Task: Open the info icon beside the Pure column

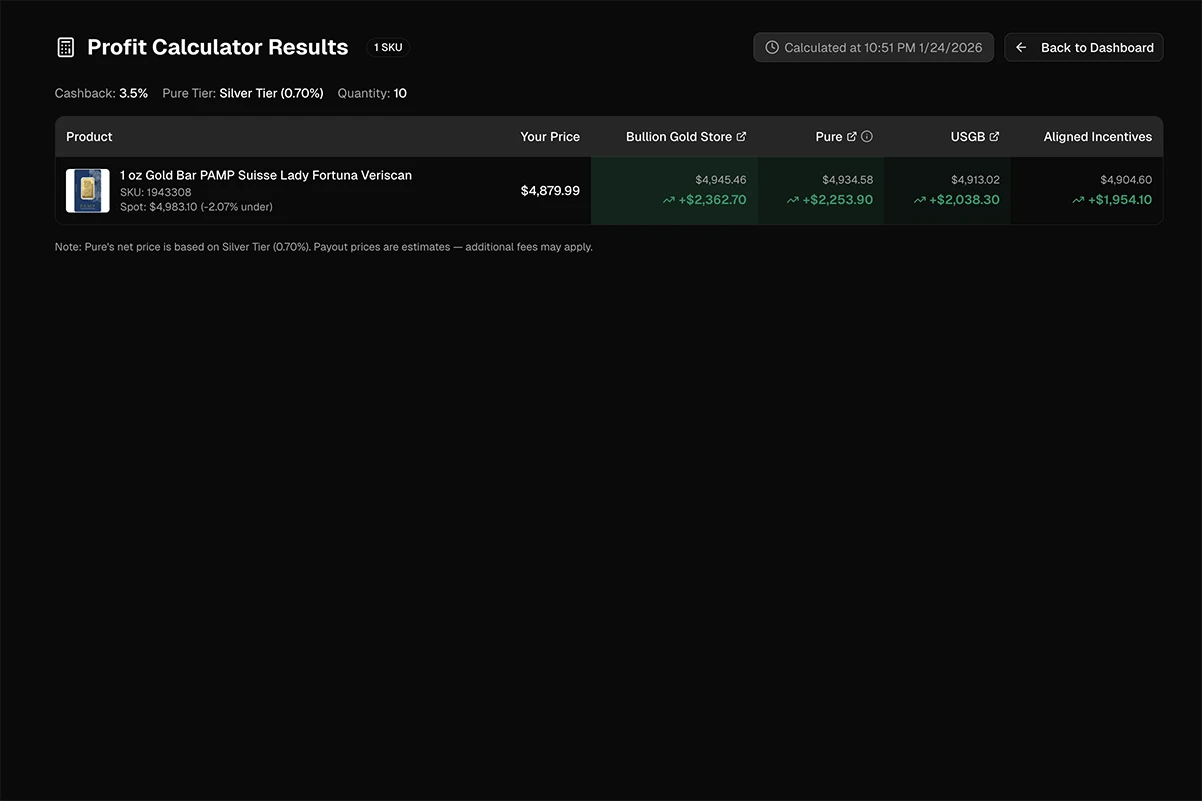Action: (x=866, y=135)
